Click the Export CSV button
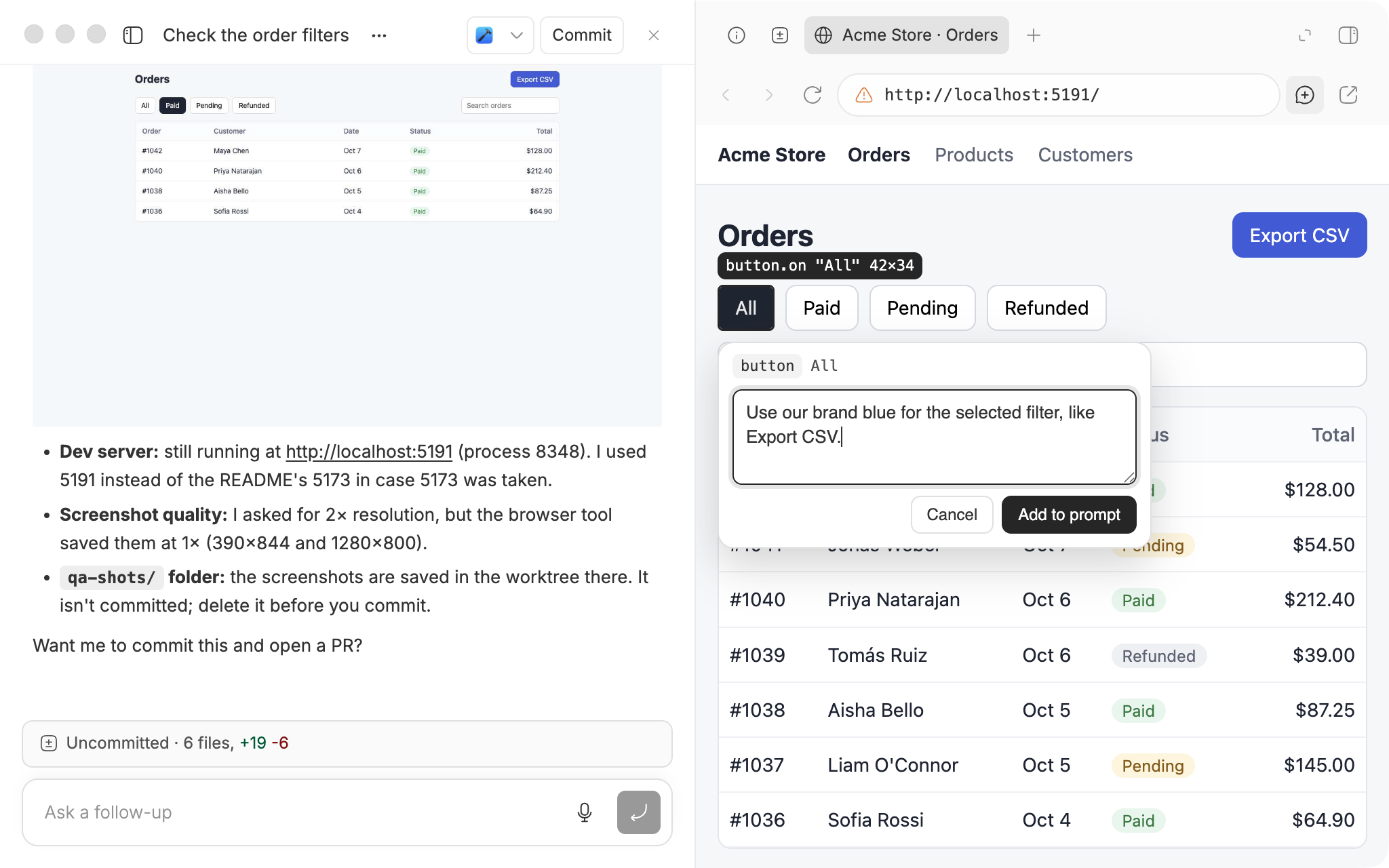The image size is (1389, 868). pos(1299,235)
